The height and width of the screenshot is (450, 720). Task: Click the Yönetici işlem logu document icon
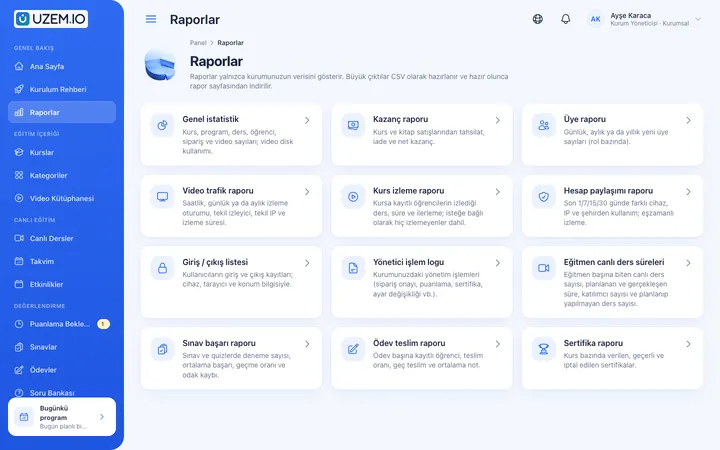coord(353,268)
